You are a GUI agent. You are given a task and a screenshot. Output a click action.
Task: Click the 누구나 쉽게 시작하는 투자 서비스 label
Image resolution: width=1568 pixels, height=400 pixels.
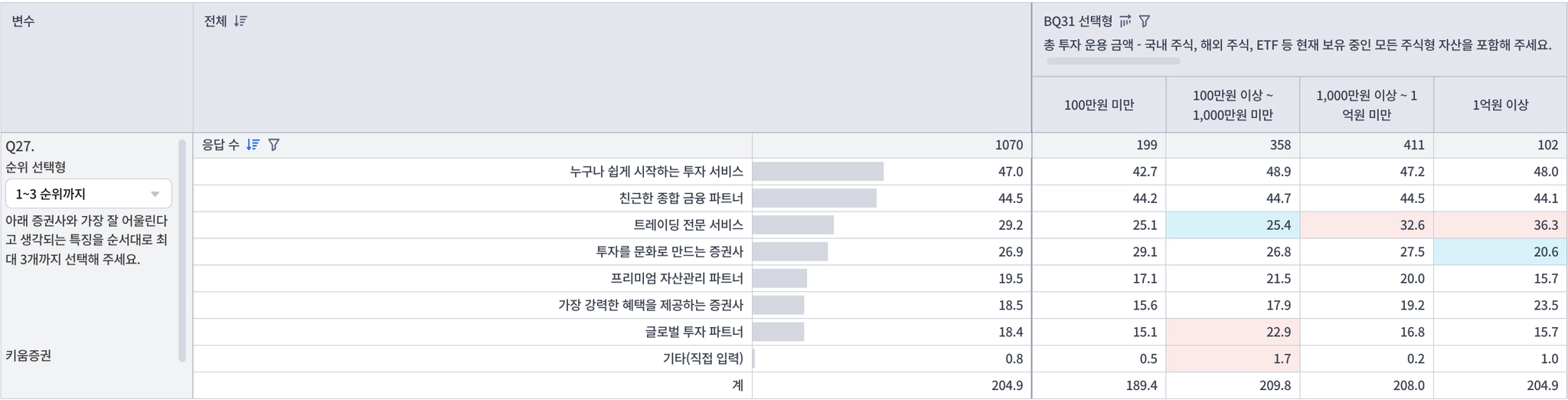click(656, 172)
